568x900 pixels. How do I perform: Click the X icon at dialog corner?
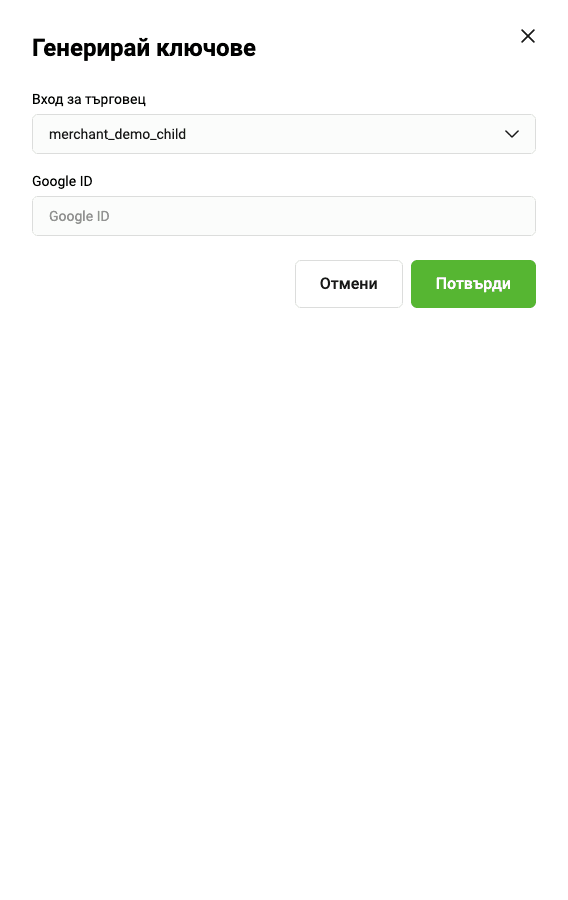click(527, 36)
